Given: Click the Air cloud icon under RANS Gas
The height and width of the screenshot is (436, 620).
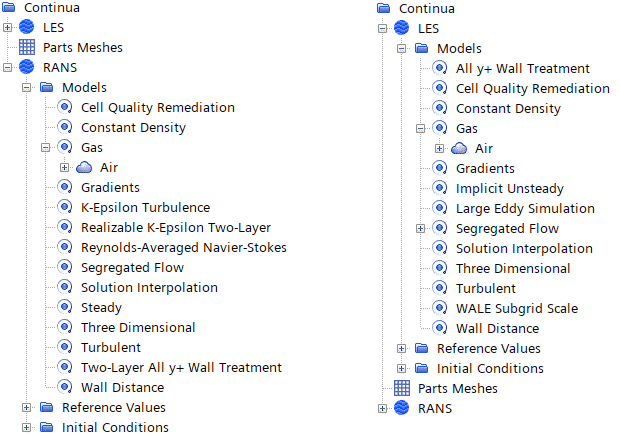Looking at the screenshot, I should tap(84, 167).
